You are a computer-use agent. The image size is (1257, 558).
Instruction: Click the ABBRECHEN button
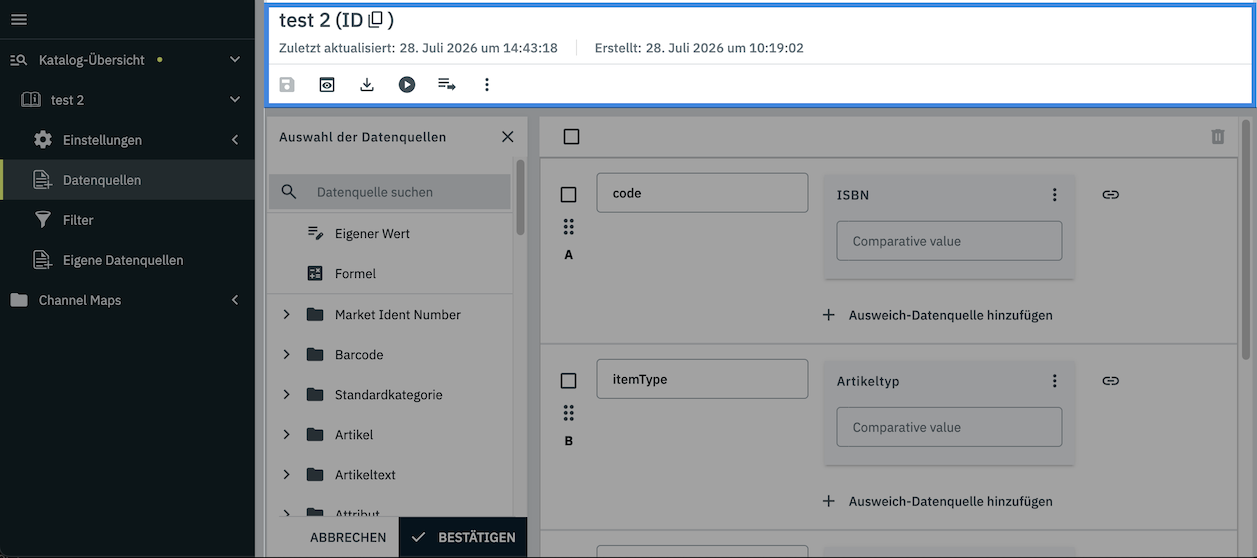(x=348, y=538)
